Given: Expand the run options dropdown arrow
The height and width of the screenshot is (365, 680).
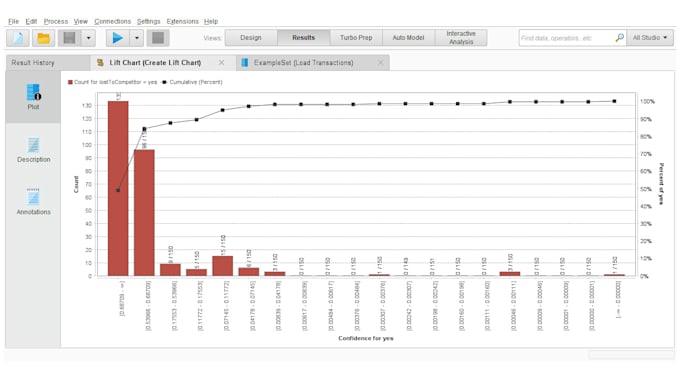Looking at the screenshot, I should pos(137,38).
